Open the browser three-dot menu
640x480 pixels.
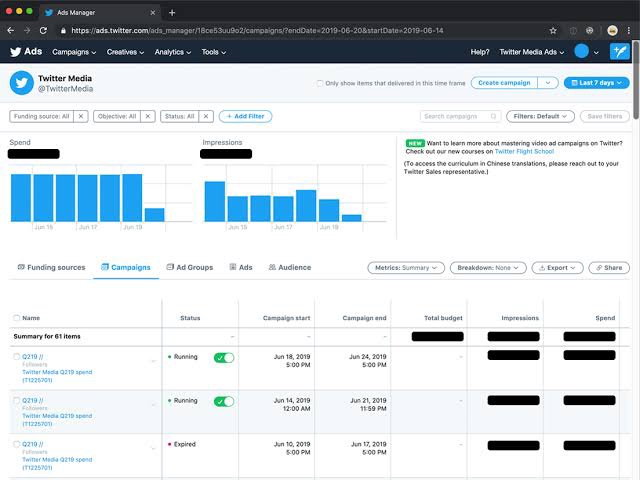pos(629,31)
